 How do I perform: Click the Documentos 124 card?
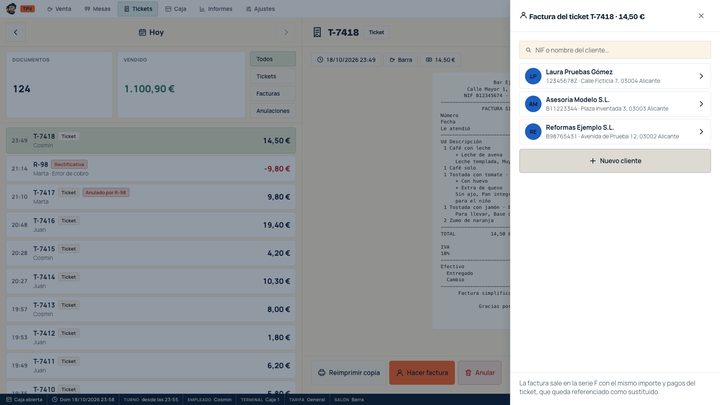59,84
